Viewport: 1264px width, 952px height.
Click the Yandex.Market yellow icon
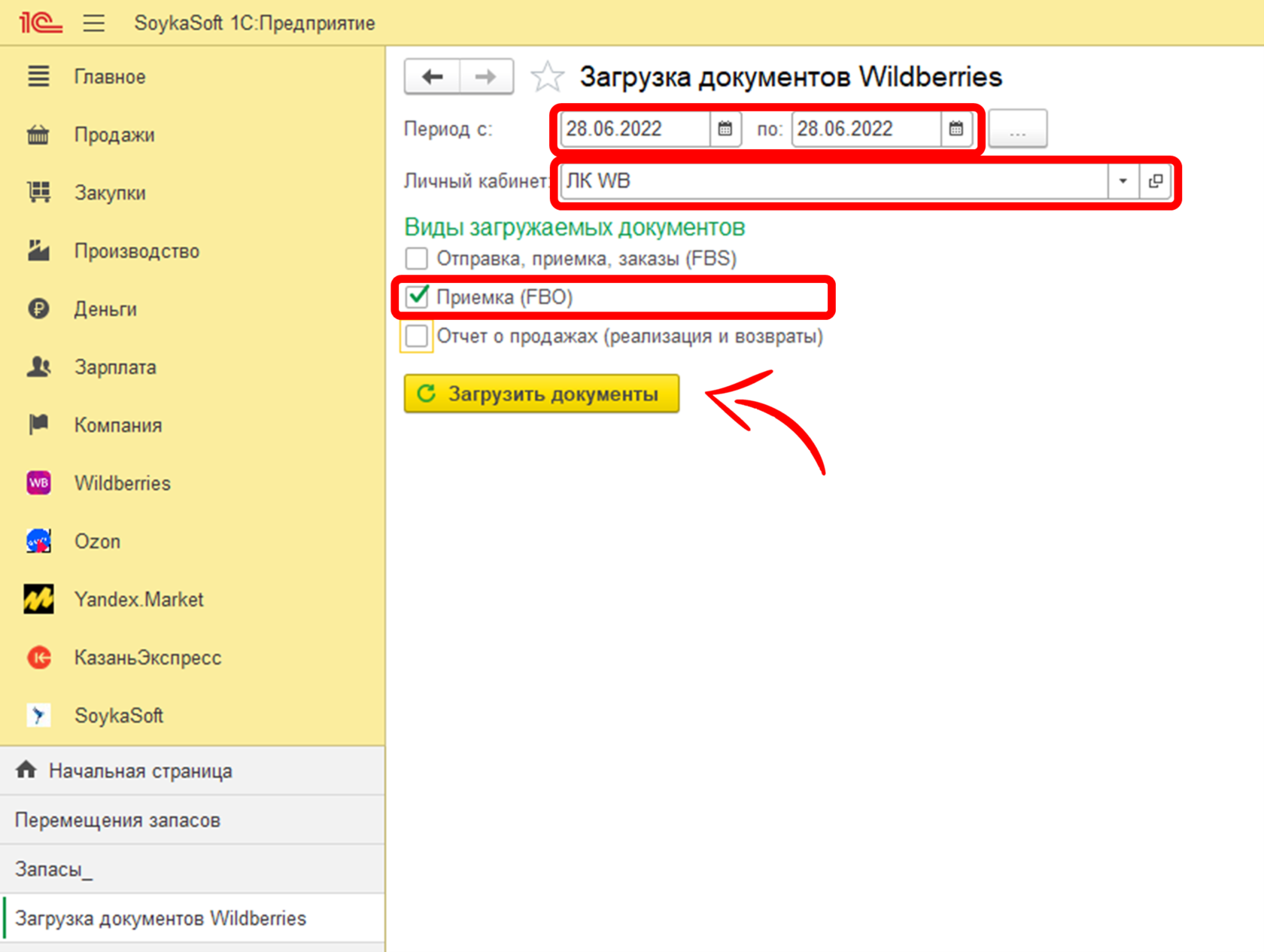38,599
